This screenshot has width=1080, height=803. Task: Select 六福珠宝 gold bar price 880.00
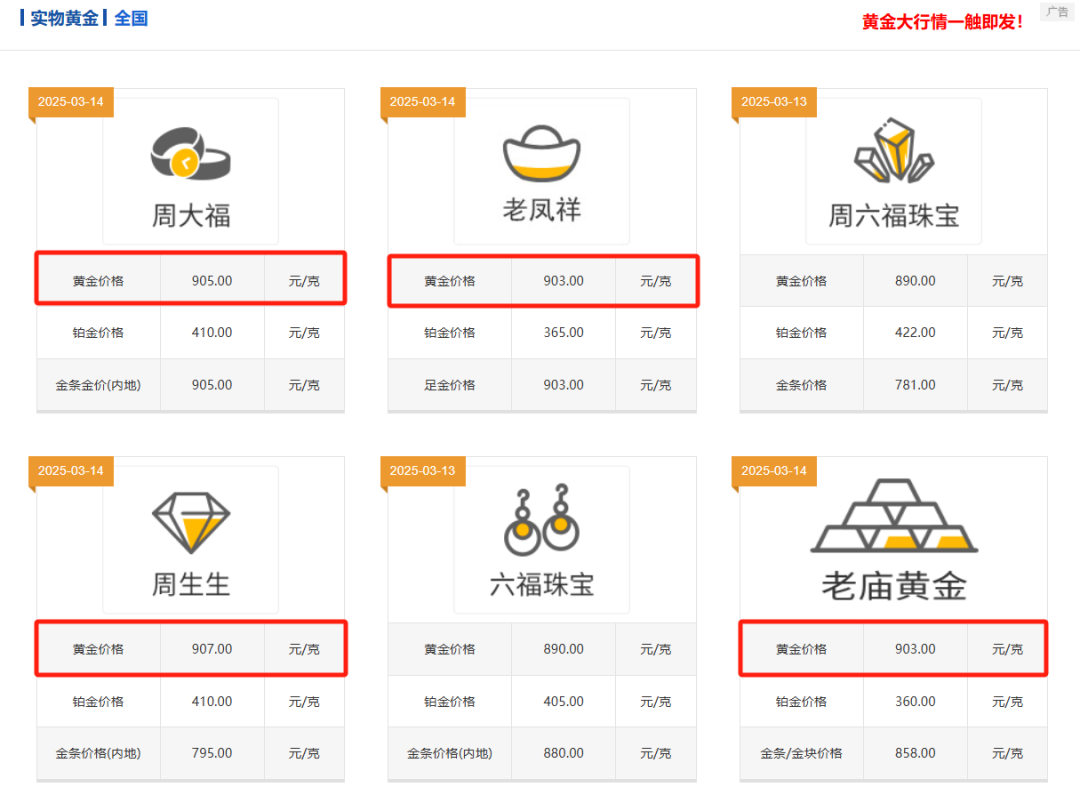pos(563,753)
